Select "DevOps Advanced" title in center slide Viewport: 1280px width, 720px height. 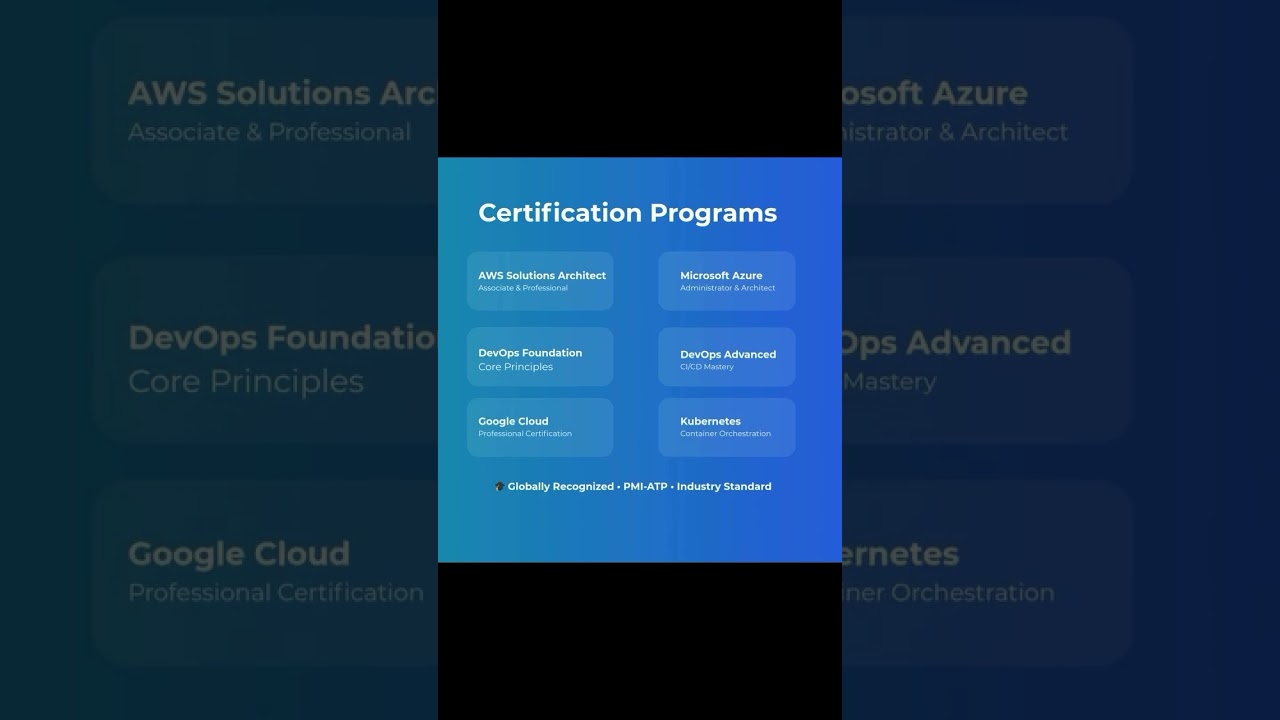(x=728, y=354)
